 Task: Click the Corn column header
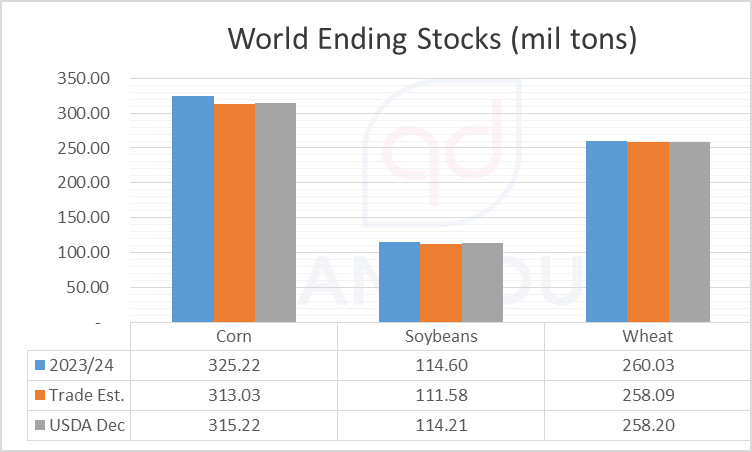[234, 336]
